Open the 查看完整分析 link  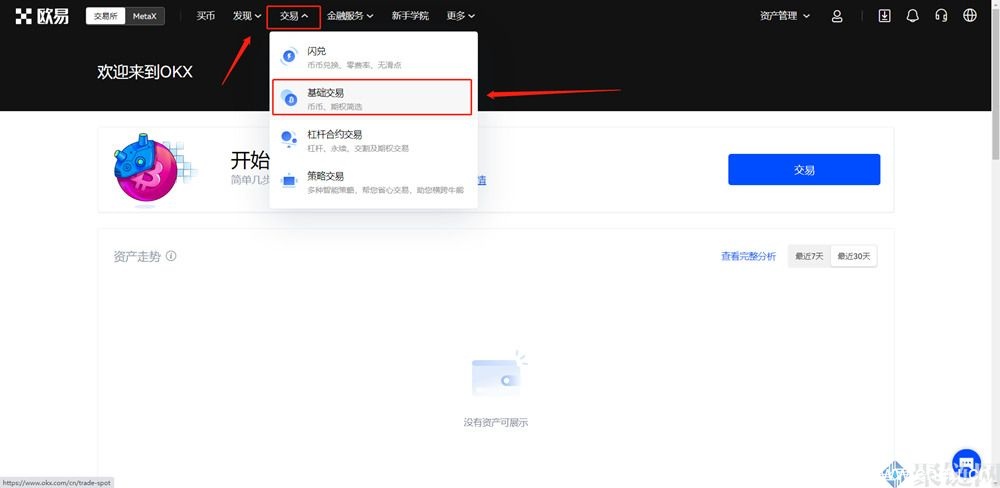748,256
